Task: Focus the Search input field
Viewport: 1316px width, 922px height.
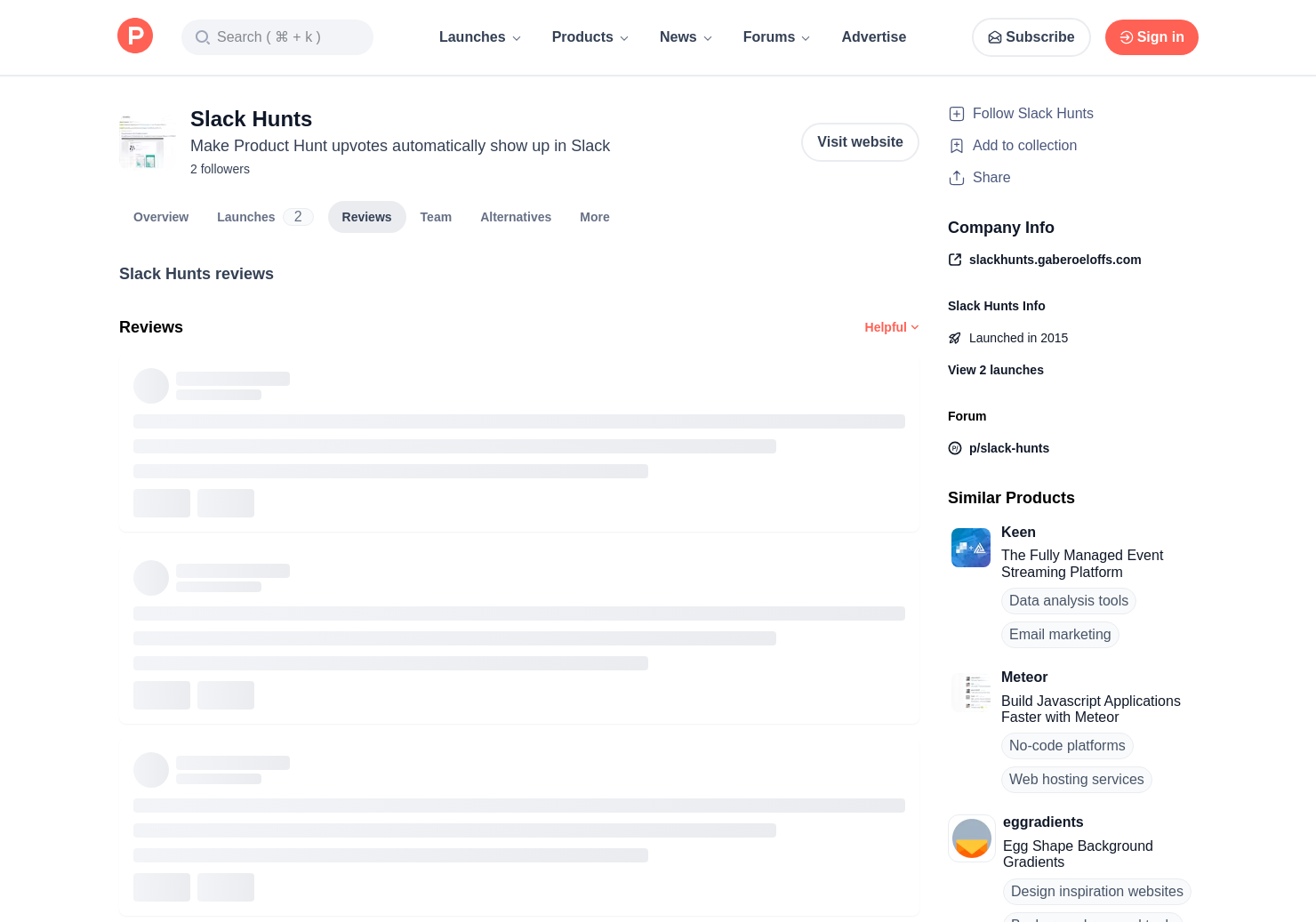Action: pos(277,37)
